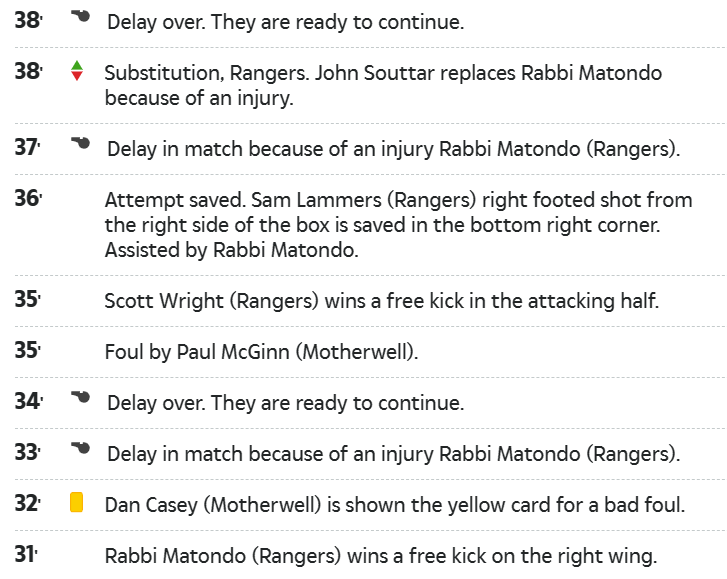Click Foul by Paul McGinn entry
The height and width of the screenshot is (579, 727).
261,352
